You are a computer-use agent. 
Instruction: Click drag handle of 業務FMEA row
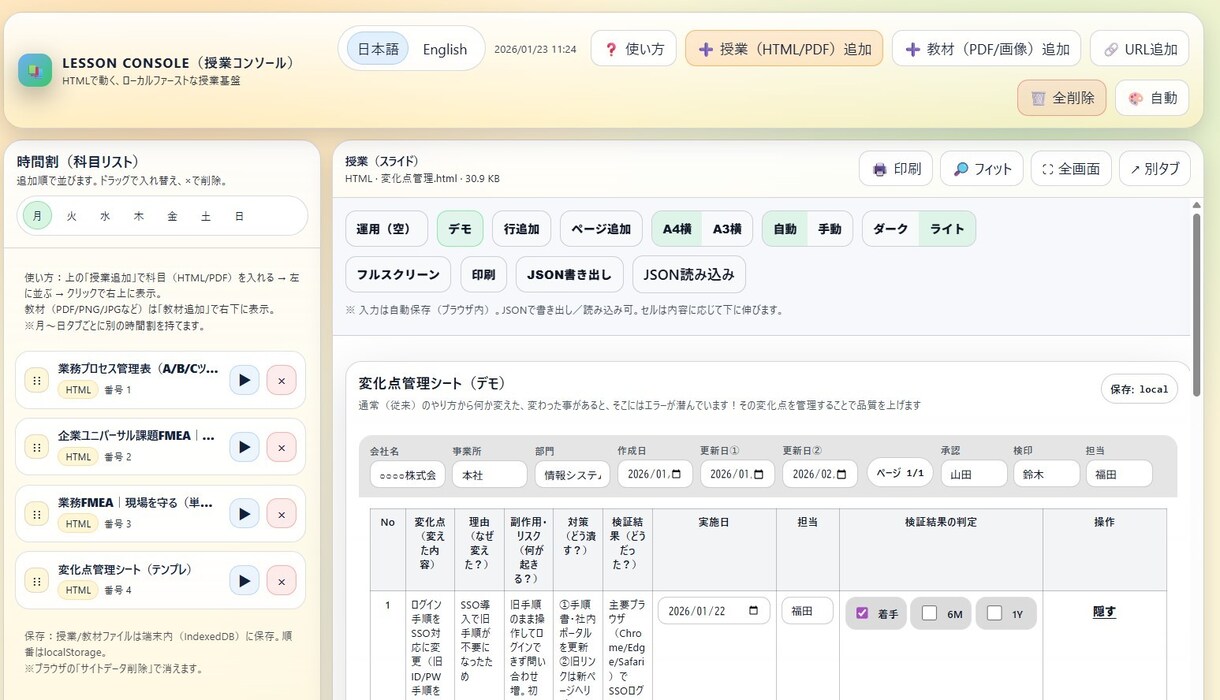(x=37, y=514)
